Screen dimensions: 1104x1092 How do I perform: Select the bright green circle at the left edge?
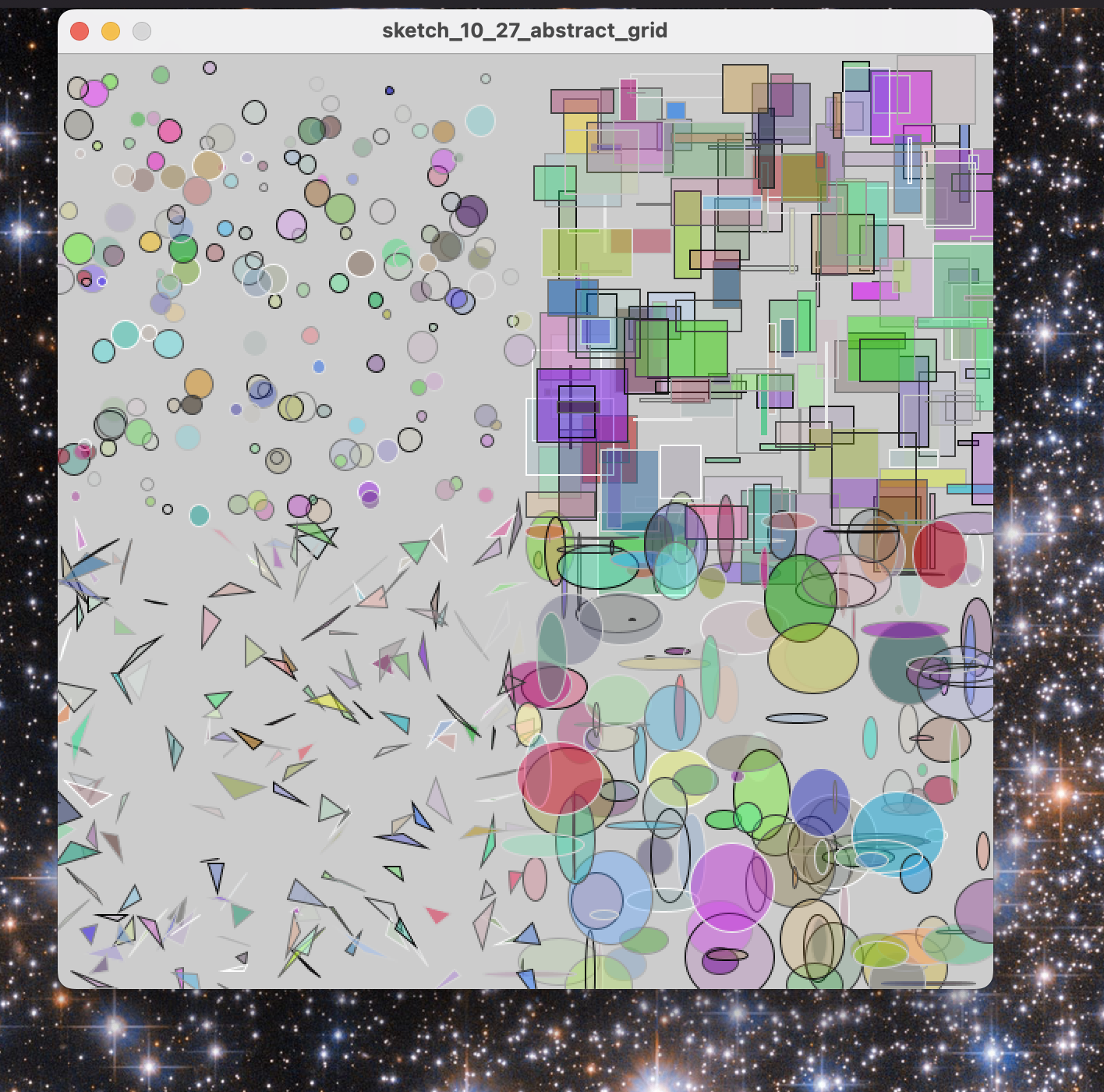(78, 249)
